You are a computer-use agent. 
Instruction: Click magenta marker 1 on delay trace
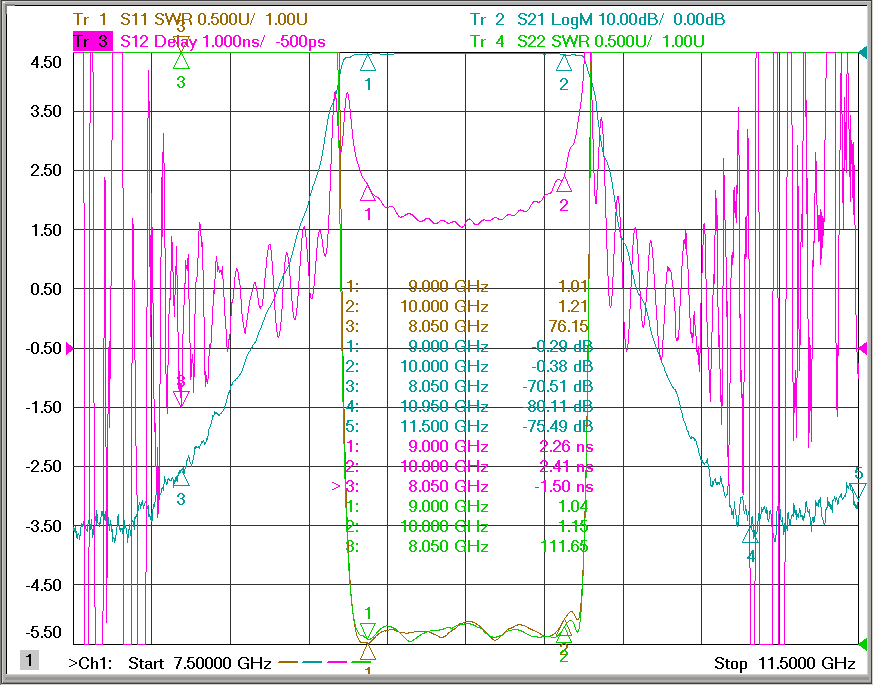click(x=367, y=194)
